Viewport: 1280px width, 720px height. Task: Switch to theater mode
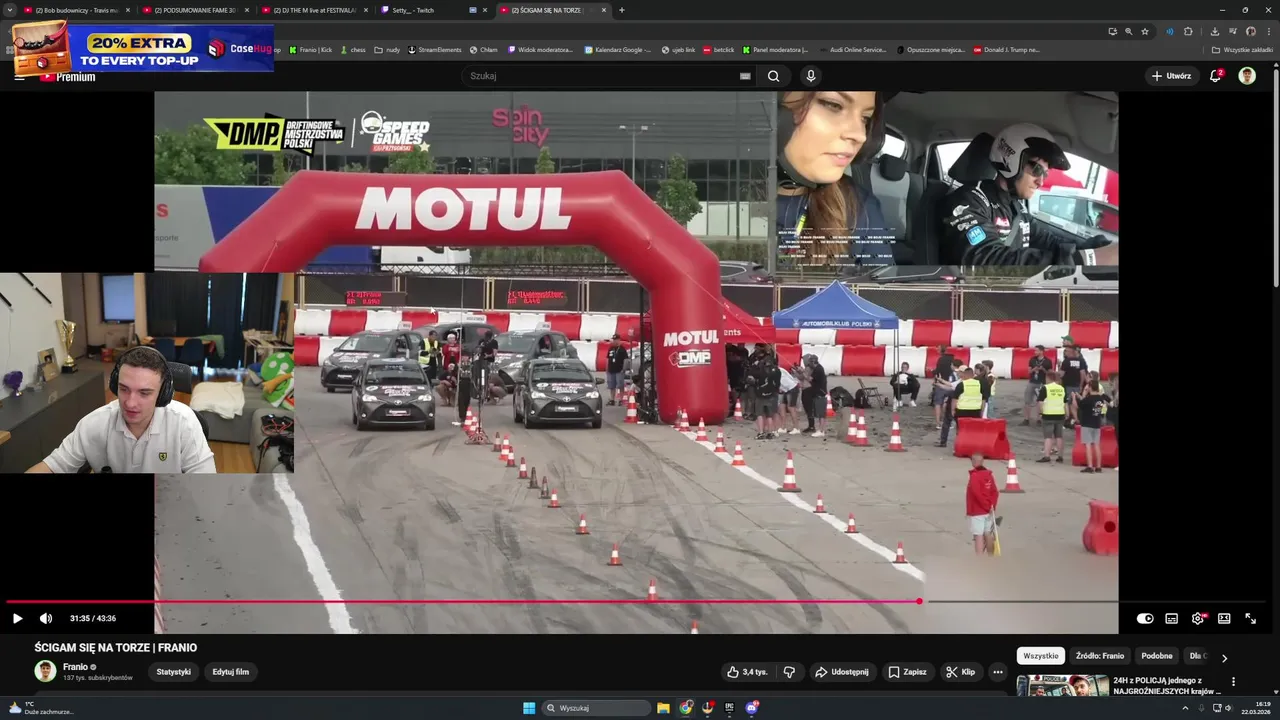click(x=1224, y=619)
